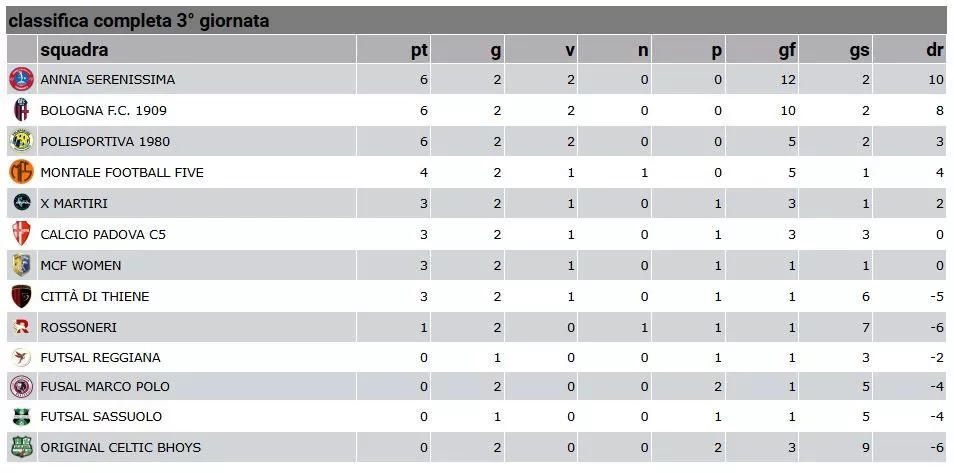
Task: Click the Fusal Marco Polo round badge
Action: point(21,387)
